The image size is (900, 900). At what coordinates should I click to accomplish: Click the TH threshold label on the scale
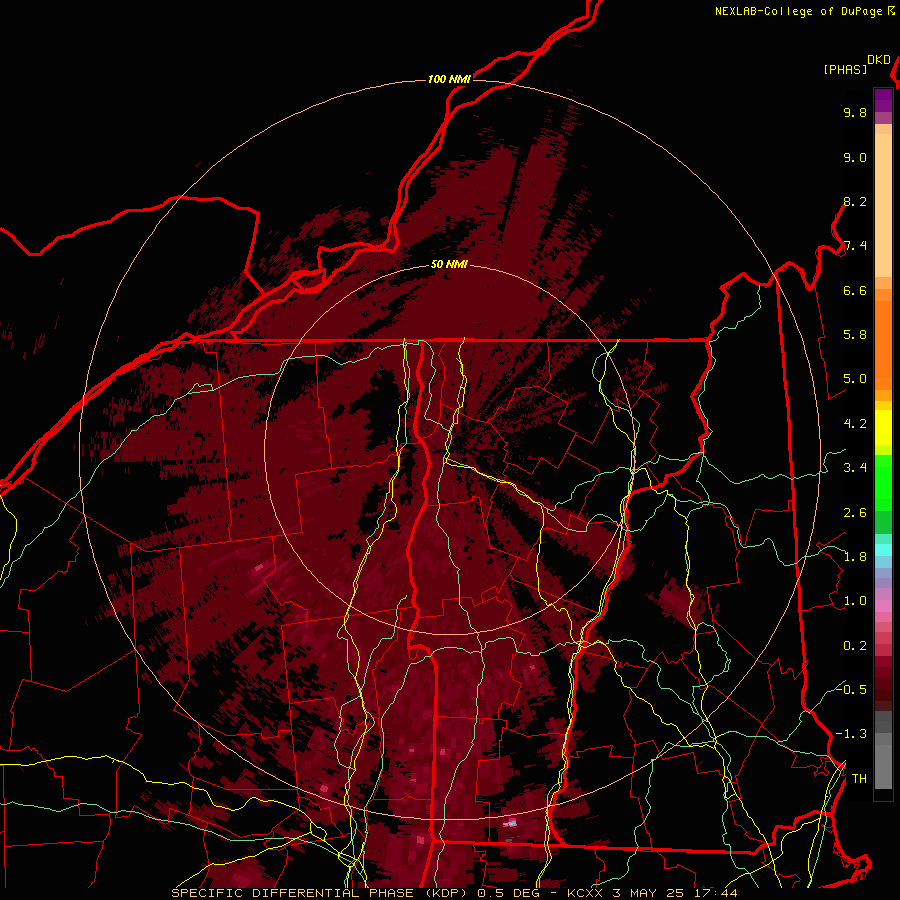click(859, 779)
